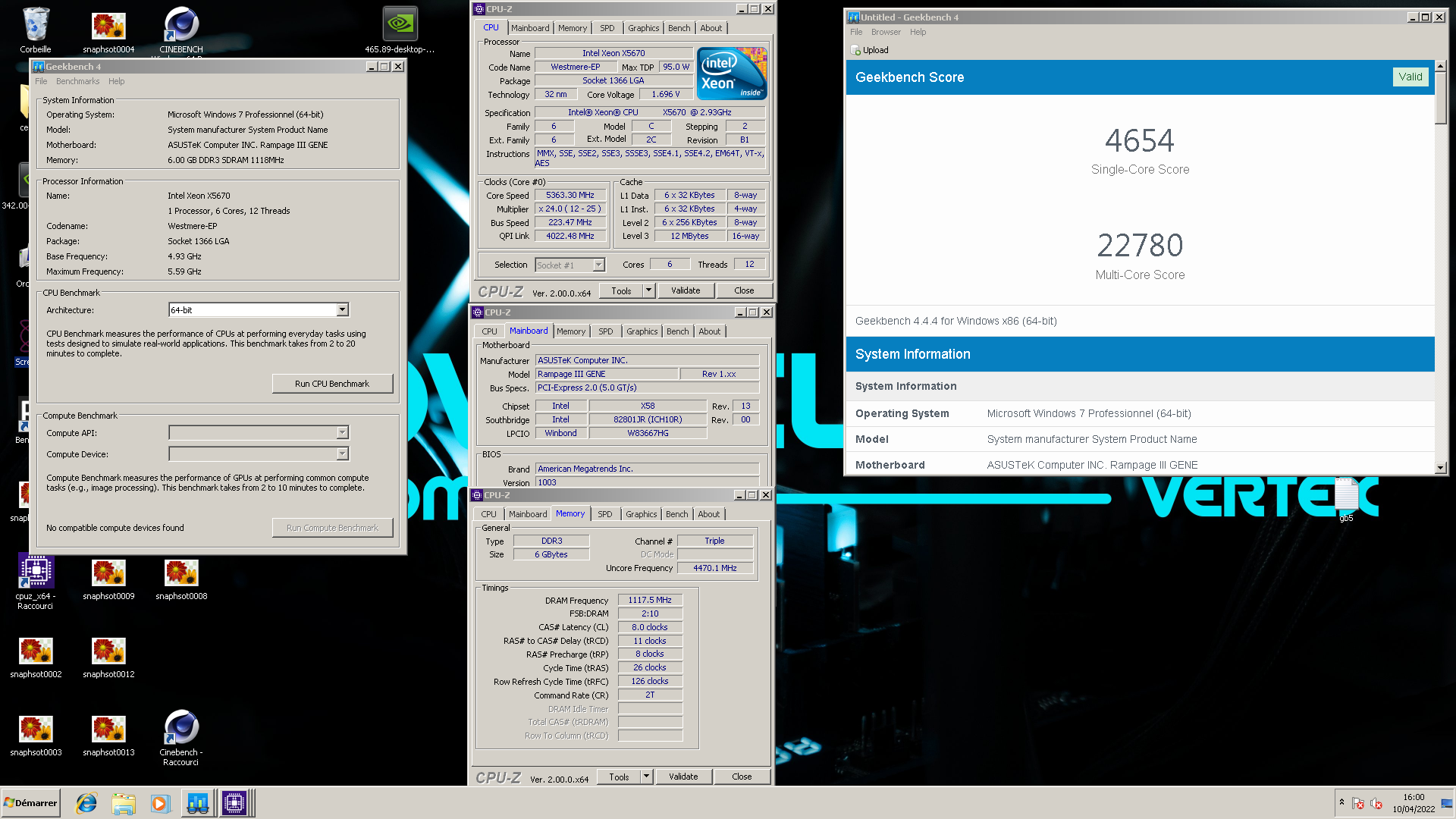Open Browser menu in Untitled Geekbench window
1456x819 pixels.
886,32
